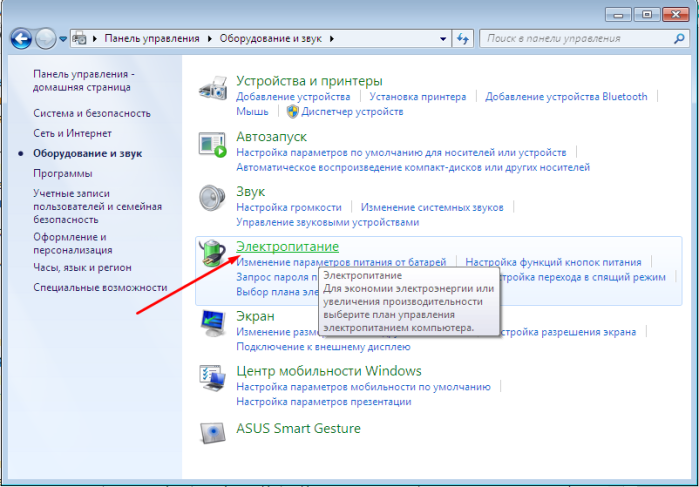Click the AutoPlay (Автозапуск) icon

point(213,144)
